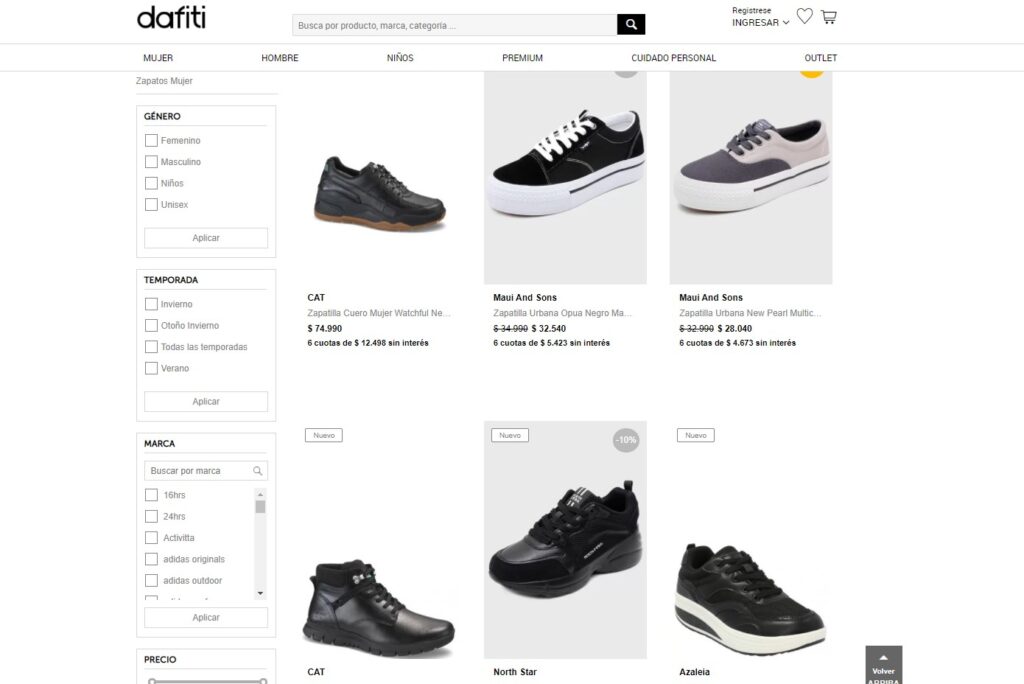Click price $ 74.990
The width and height of the screenshot is (1024, 684).
[x=325, y=329]
